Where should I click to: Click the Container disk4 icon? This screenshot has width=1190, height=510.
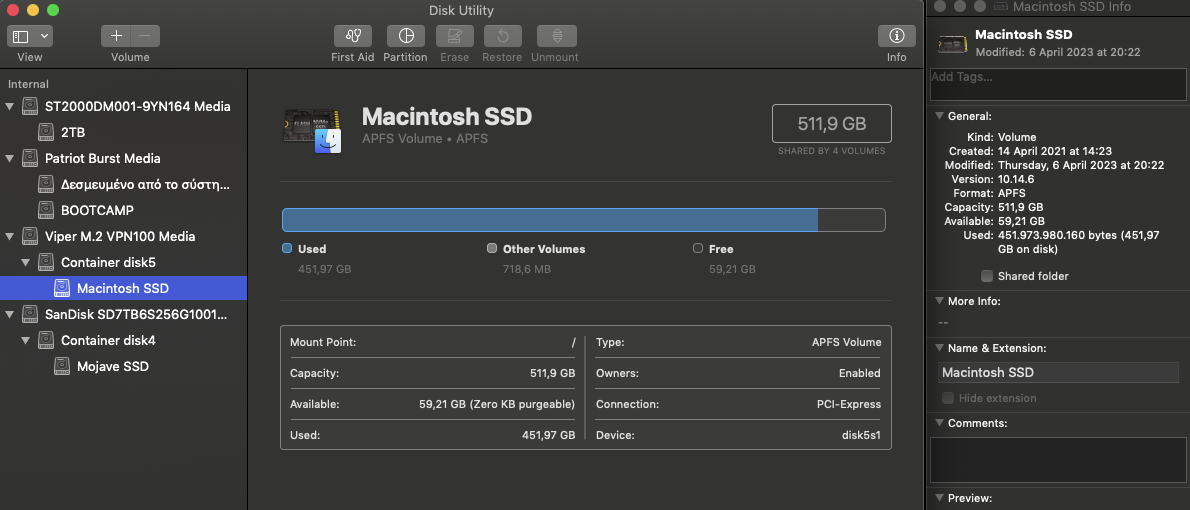(x=46, y=340)
